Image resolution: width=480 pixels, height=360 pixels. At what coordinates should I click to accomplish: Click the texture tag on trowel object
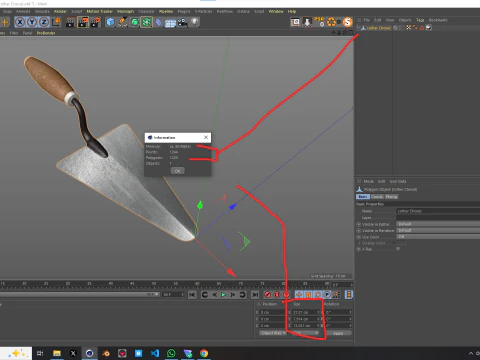coord(429,28)
